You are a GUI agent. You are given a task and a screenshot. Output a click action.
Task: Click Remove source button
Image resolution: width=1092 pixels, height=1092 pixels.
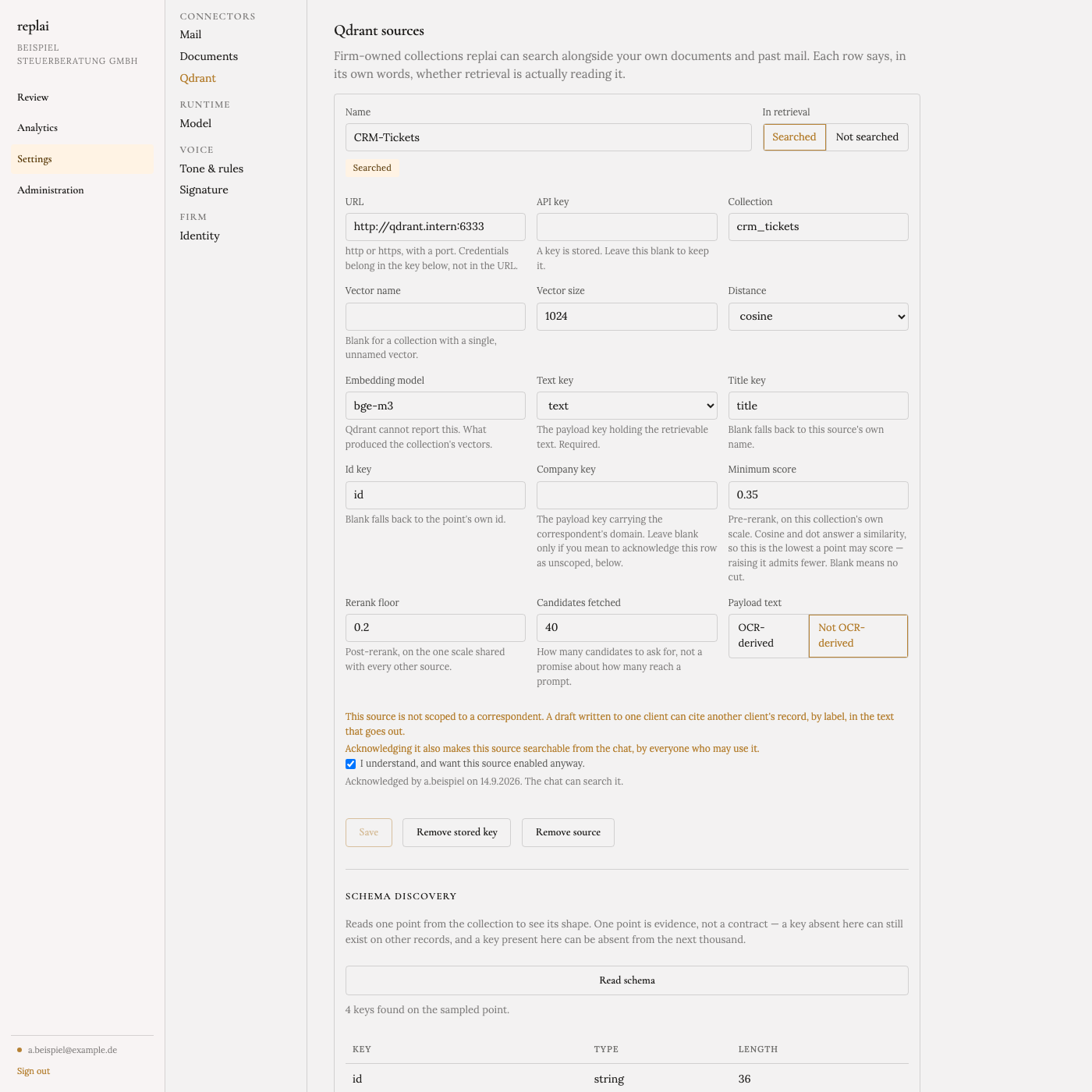(568, 832)
